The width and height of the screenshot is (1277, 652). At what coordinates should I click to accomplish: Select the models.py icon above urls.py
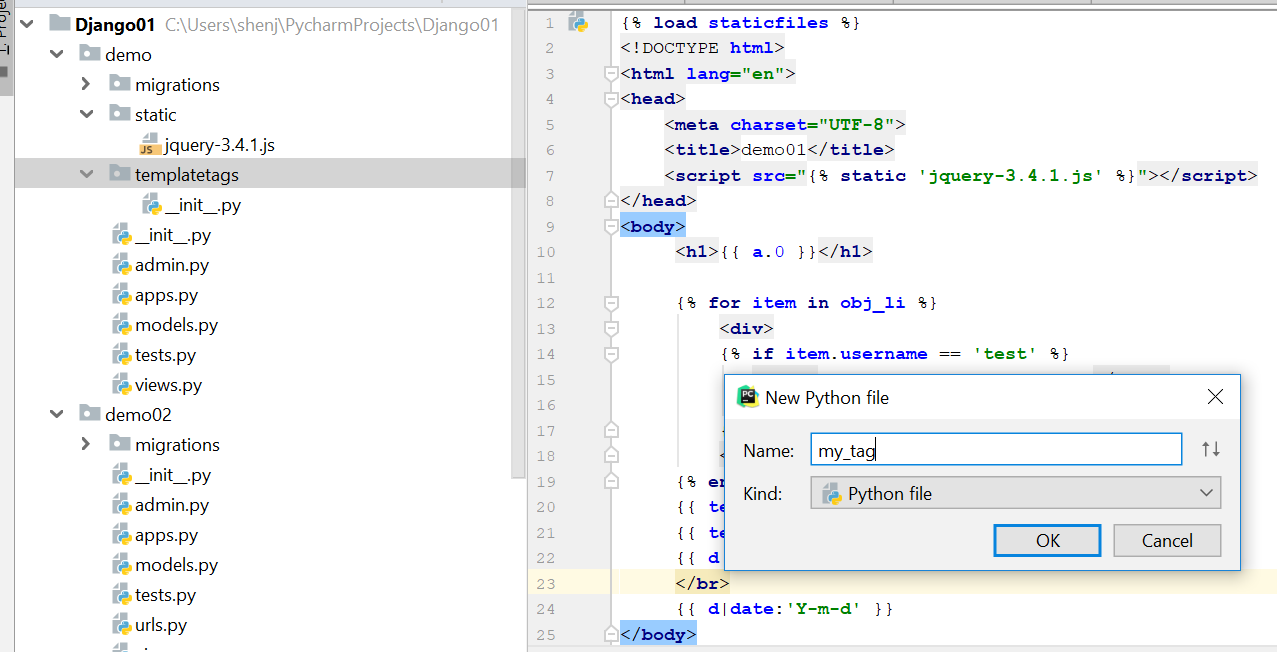click(121, 565)
